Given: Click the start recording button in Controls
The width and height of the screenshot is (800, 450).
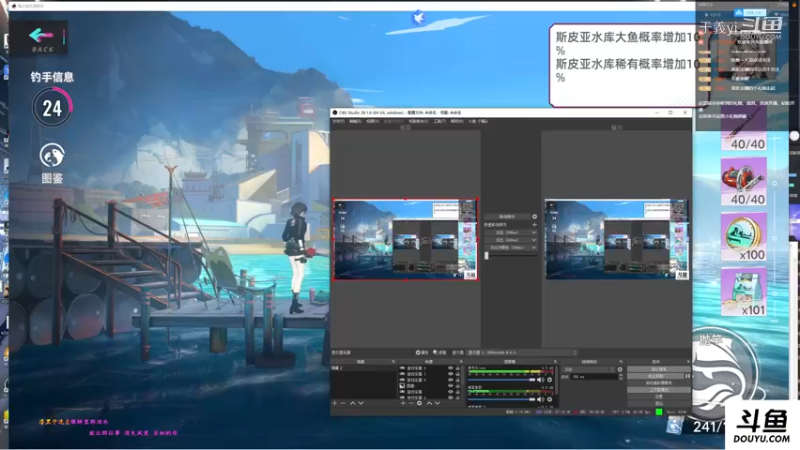Looking at the screenshot, I should [656, 376].
